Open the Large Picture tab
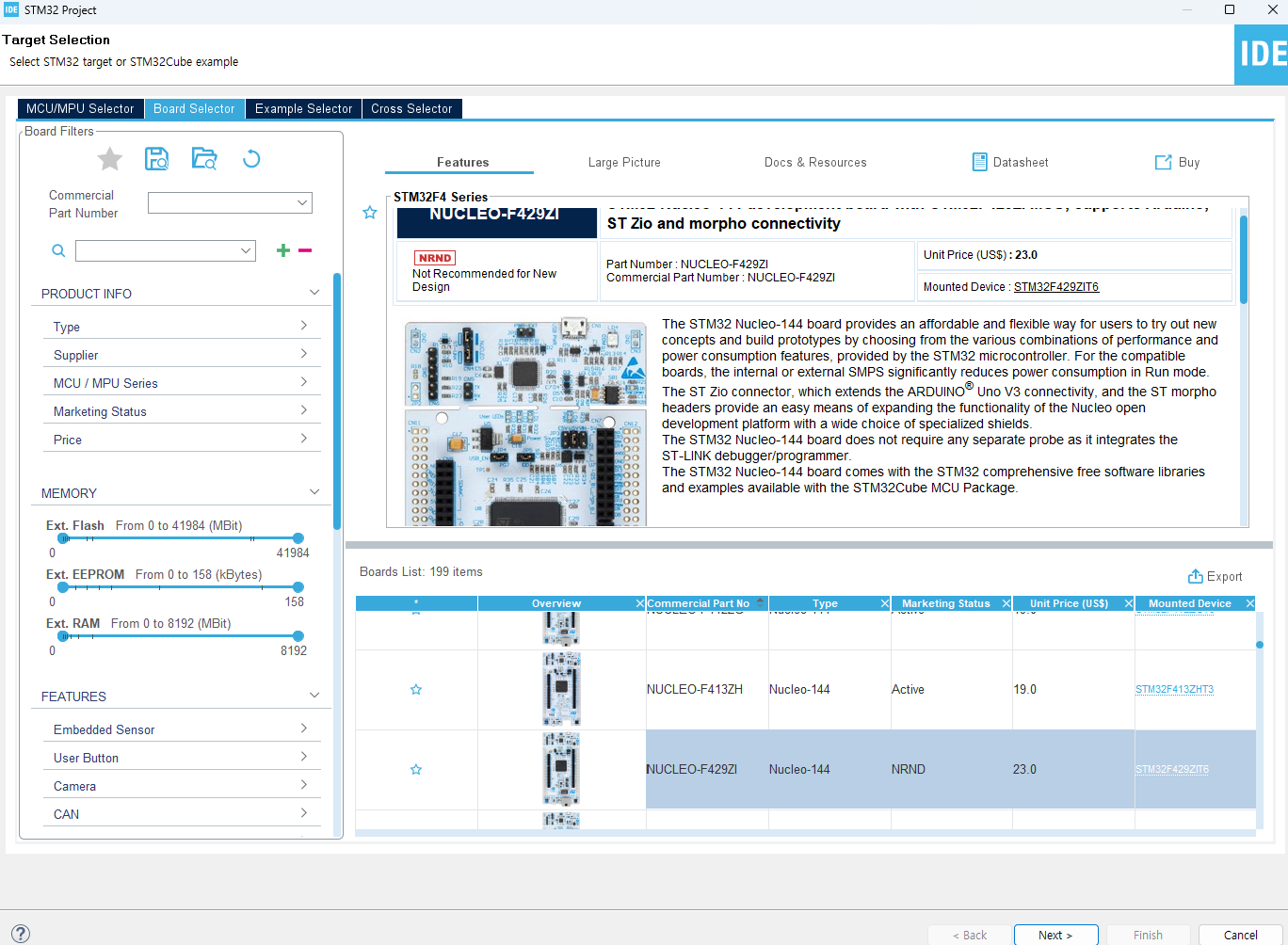 pyautogui.click(x=624, y=163)
